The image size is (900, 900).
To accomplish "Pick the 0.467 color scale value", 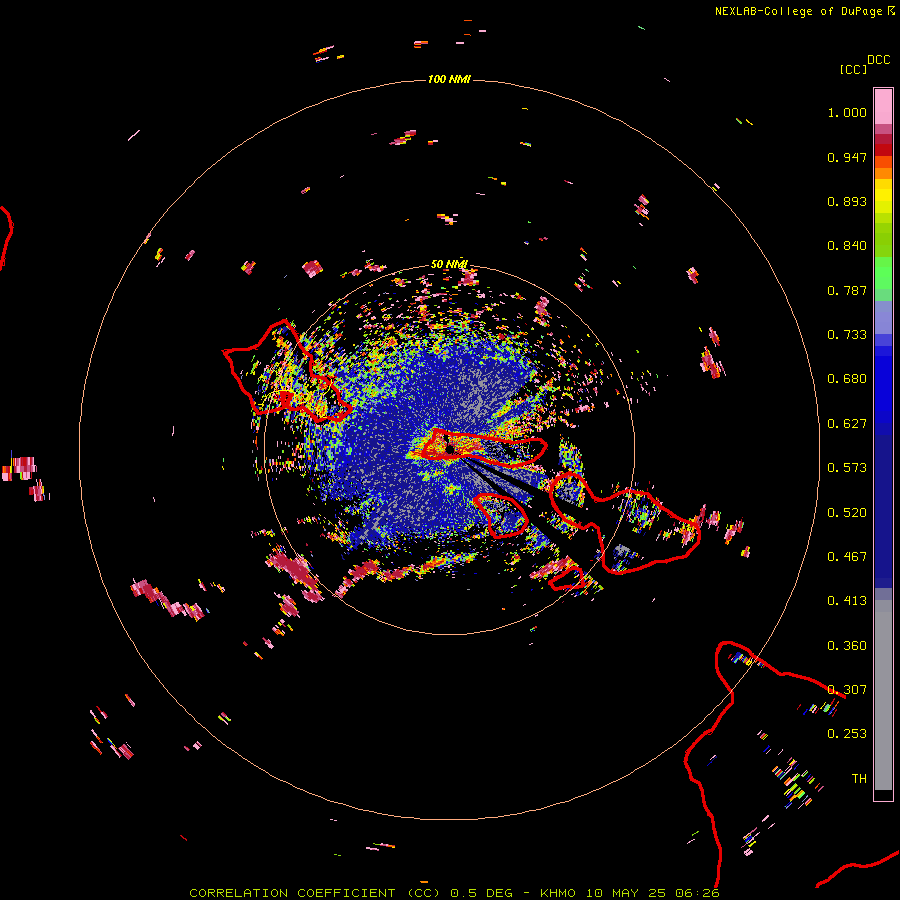I will point(847,557).
